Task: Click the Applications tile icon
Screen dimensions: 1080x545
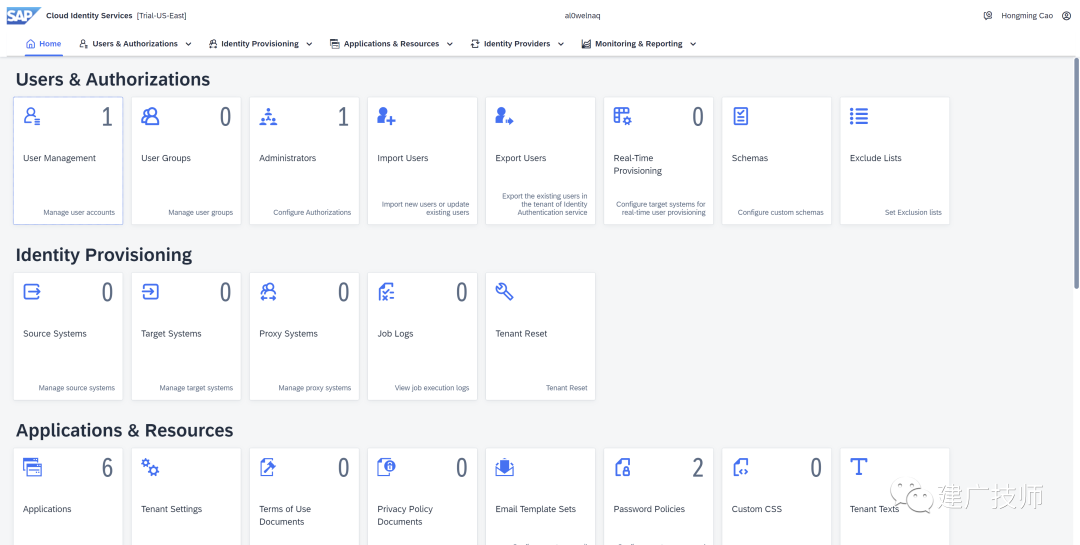Action: click(32, 467)
